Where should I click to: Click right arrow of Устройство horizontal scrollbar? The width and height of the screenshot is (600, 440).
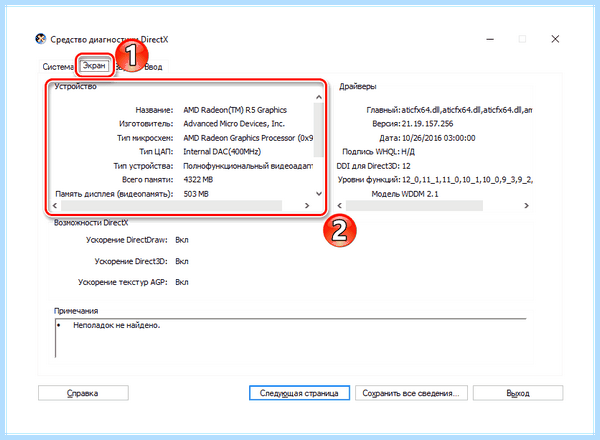(307, 205)
